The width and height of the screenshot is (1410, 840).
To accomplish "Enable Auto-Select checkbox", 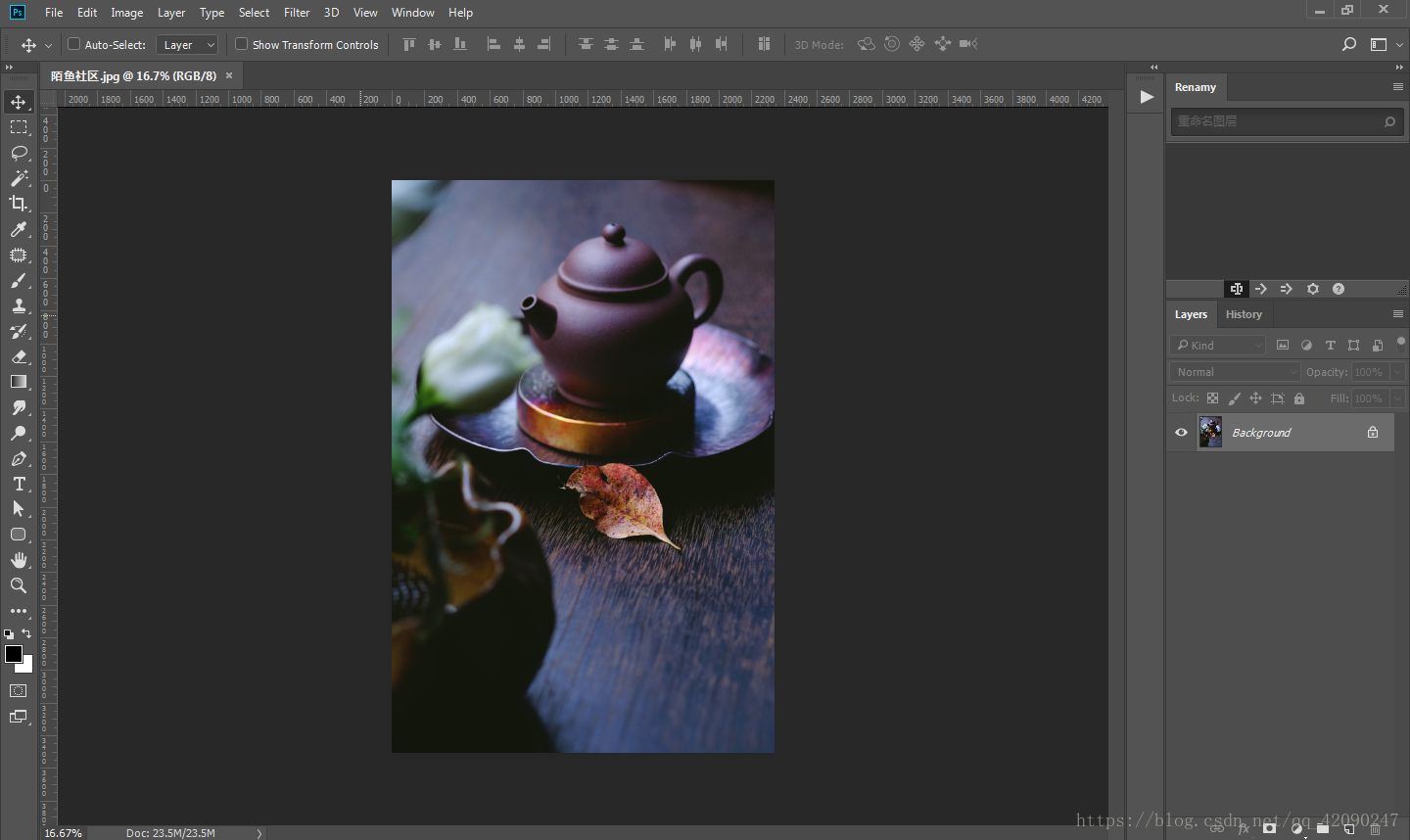I will point(73,44).
